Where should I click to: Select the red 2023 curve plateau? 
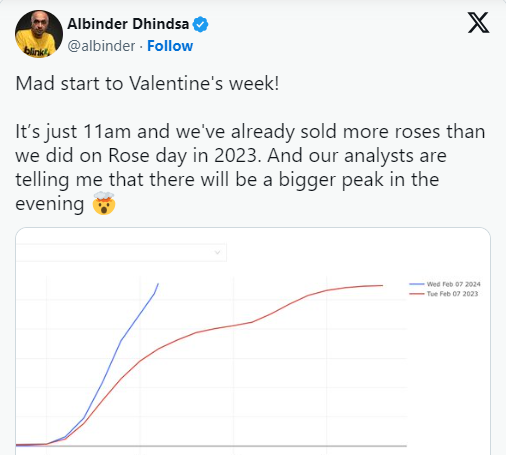[355, 287]
